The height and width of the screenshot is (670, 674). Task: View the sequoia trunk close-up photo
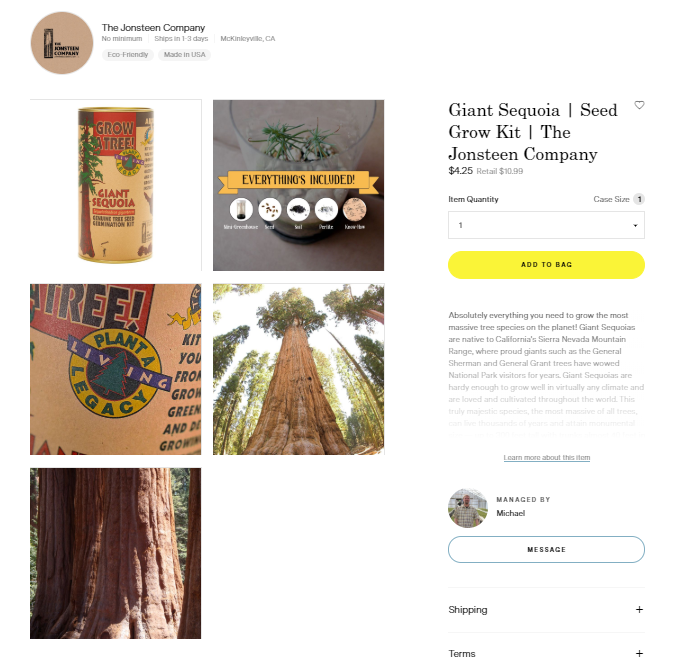[116, 553]
